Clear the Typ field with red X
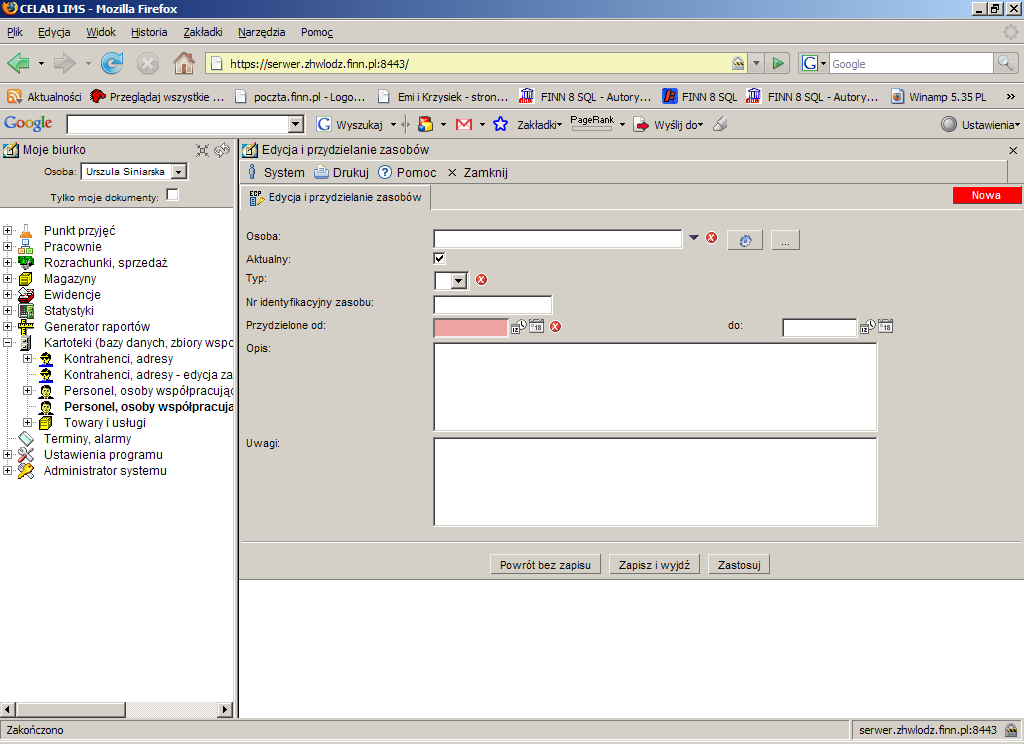Viewport: 1024px width, 744px height. (481, 280)
